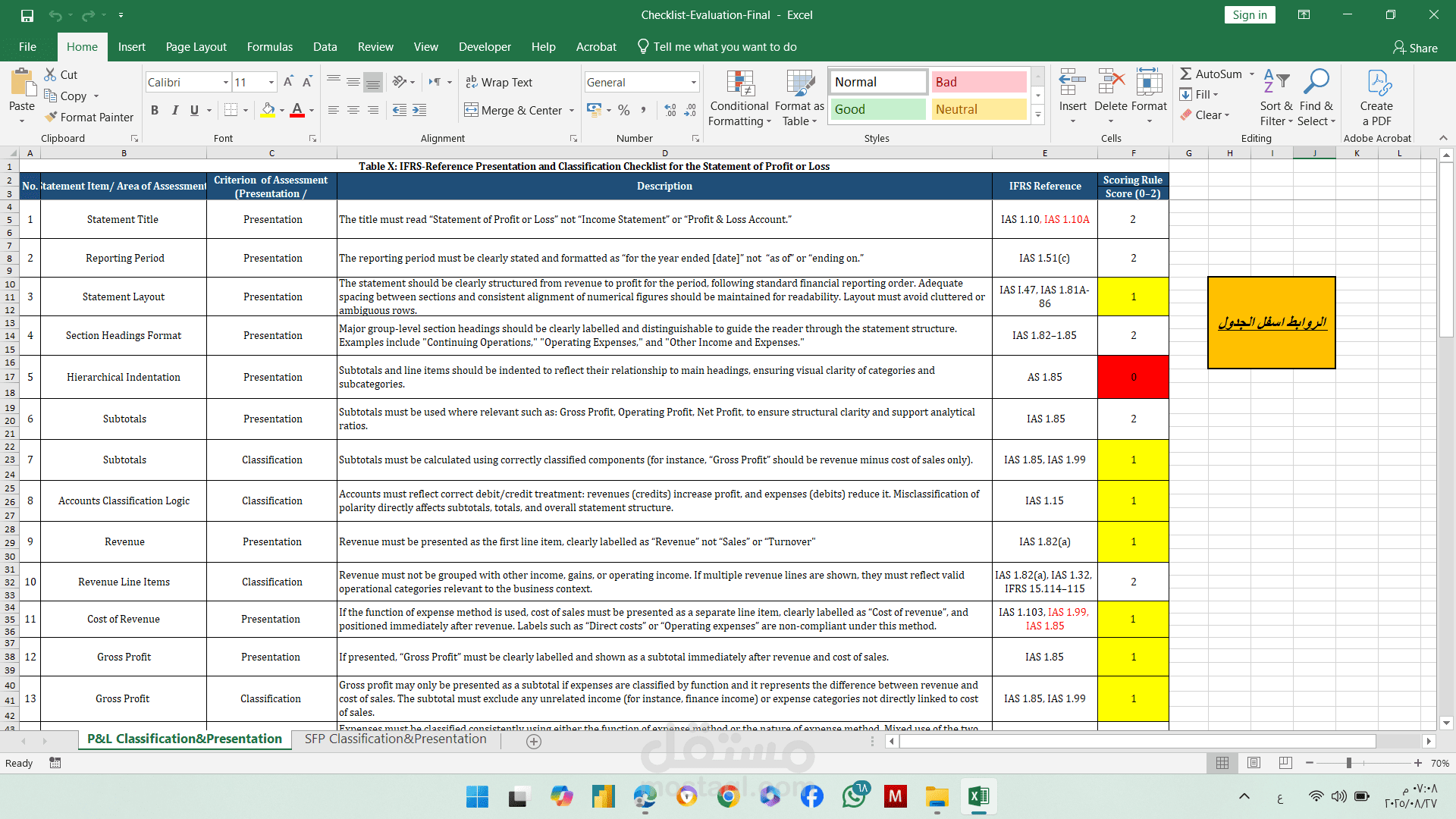This screenshot has height=819, width=1456.
Task: Open SFP Classification&Presentation sheet tab
Action: 395,739
